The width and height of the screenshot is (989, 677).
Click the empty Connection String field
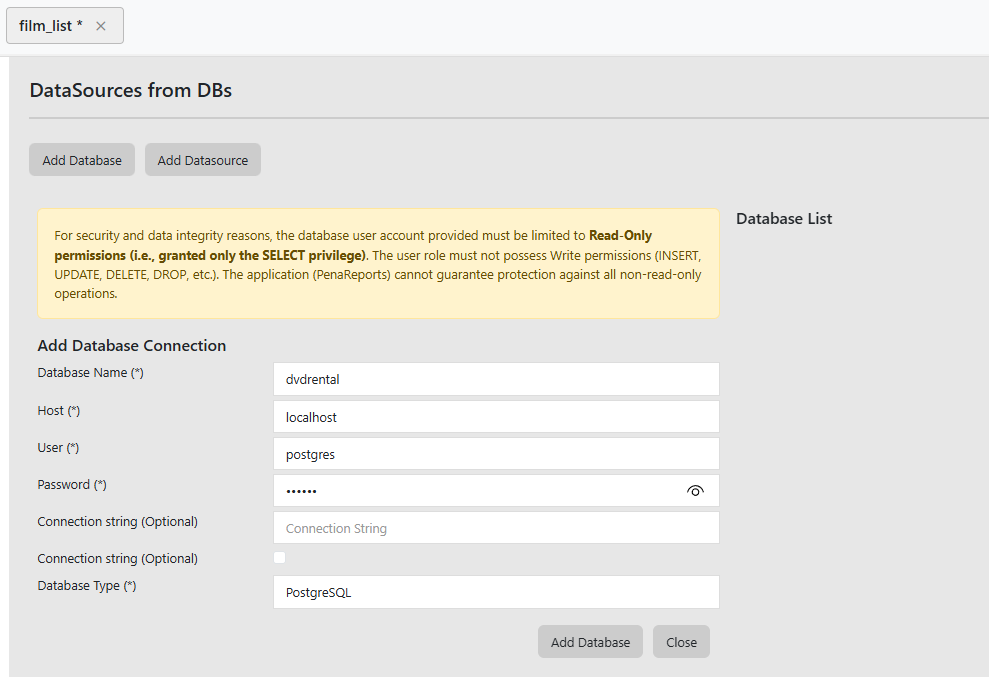(496, 527)
